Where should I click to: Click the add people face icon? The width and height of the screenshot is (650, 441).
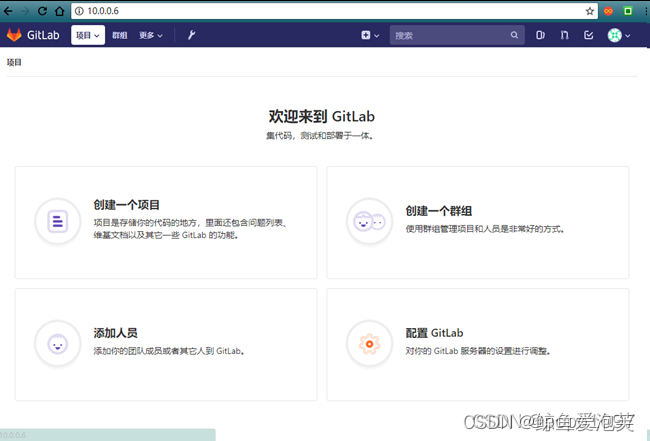58,344
